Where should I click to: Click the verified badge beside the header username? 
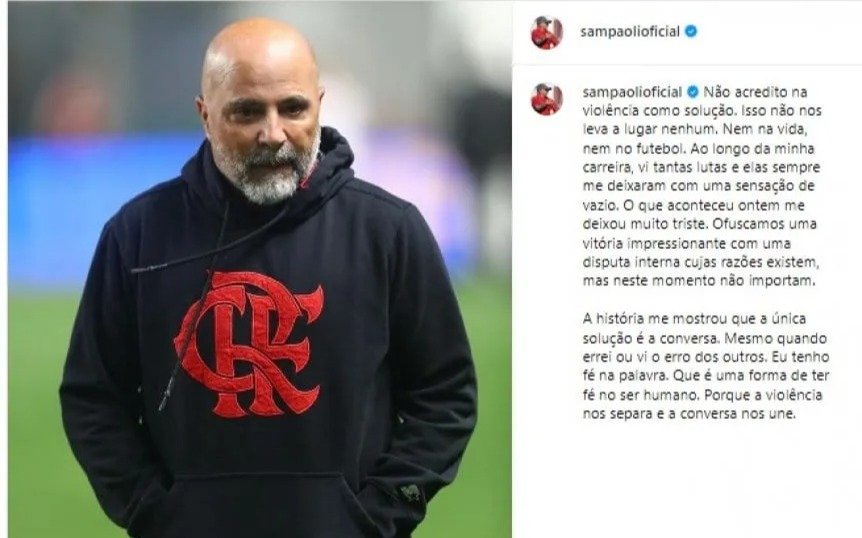click(x=691, y=31)
